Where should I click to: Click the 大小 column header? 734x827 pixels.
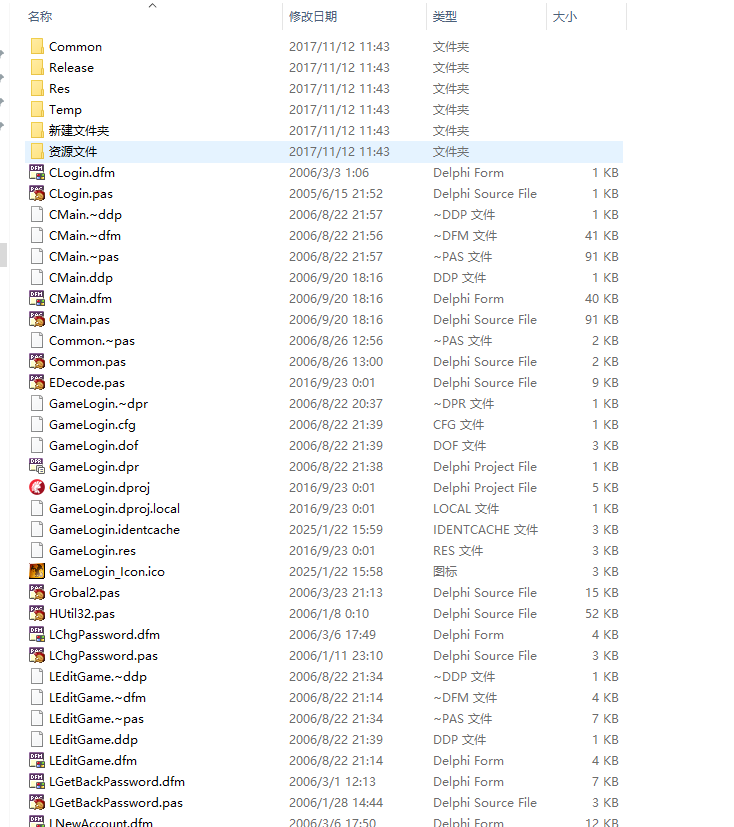coord(564,17)
